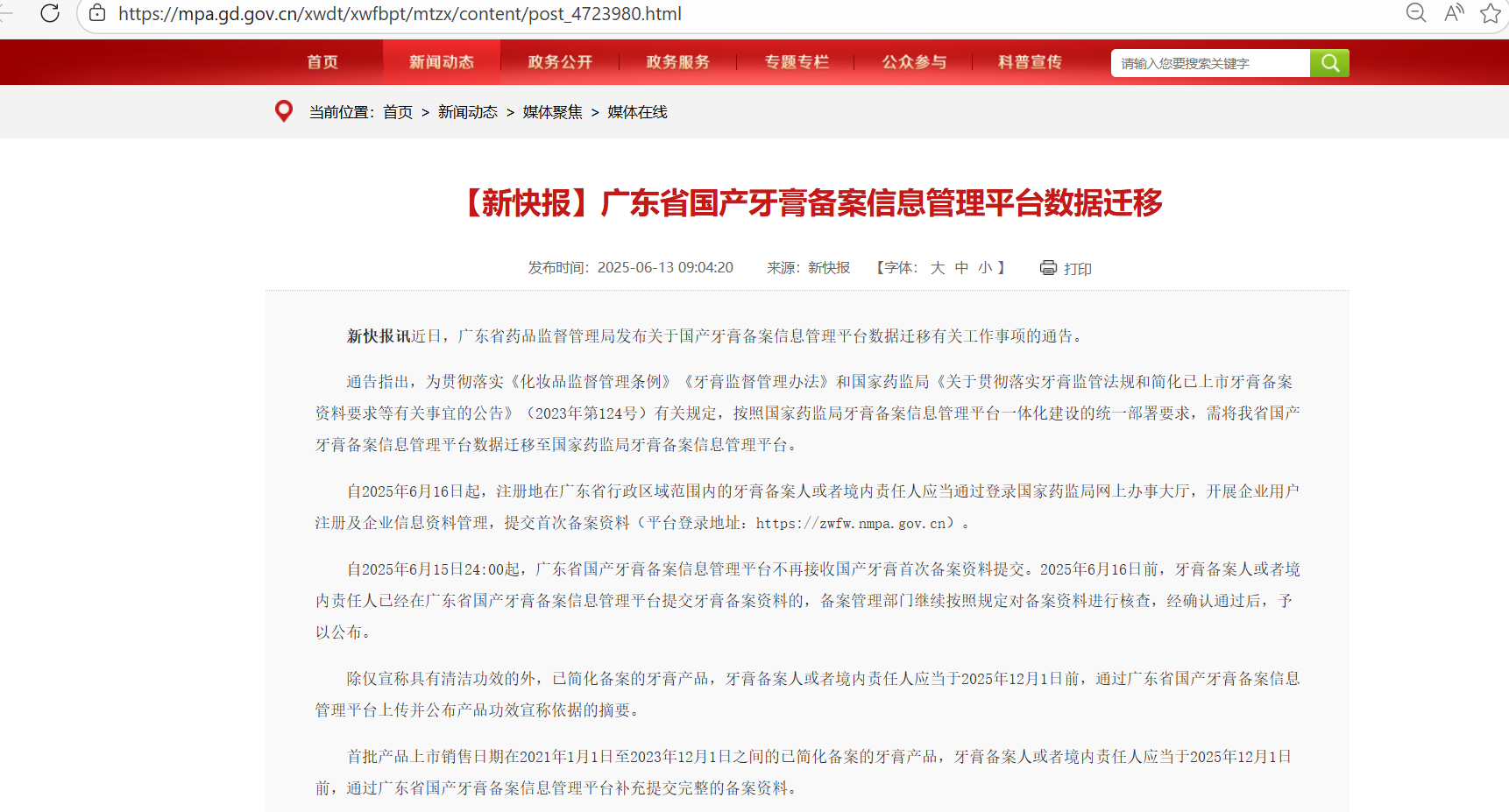
Task: Select 小 to shrink article font size
Action: [986, 268]
